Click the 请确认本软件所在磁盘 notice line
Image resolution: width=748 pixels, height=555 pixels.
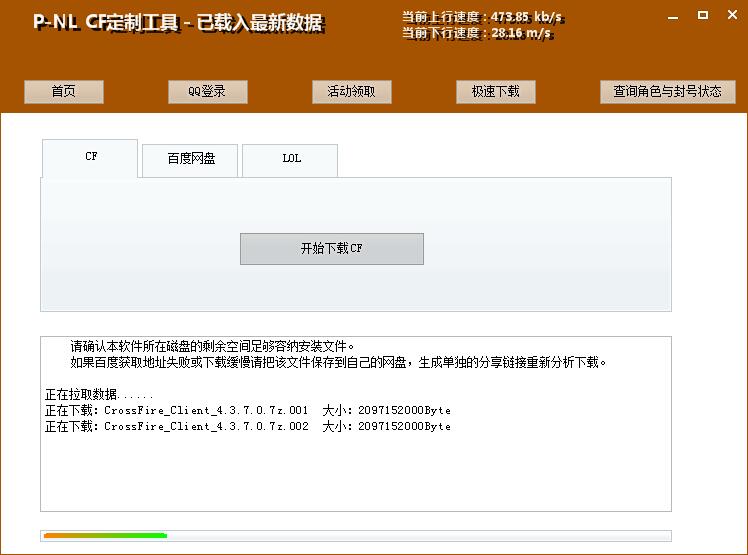coord(212,346)
